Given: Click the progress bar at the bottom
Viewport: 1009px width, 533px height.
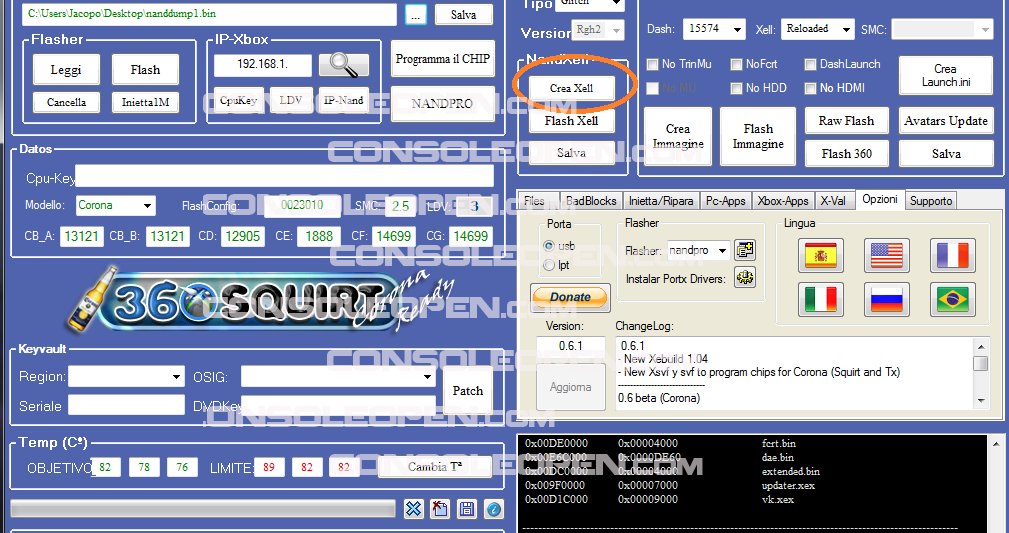Looking at the screenshot, I should pos(203,509).
